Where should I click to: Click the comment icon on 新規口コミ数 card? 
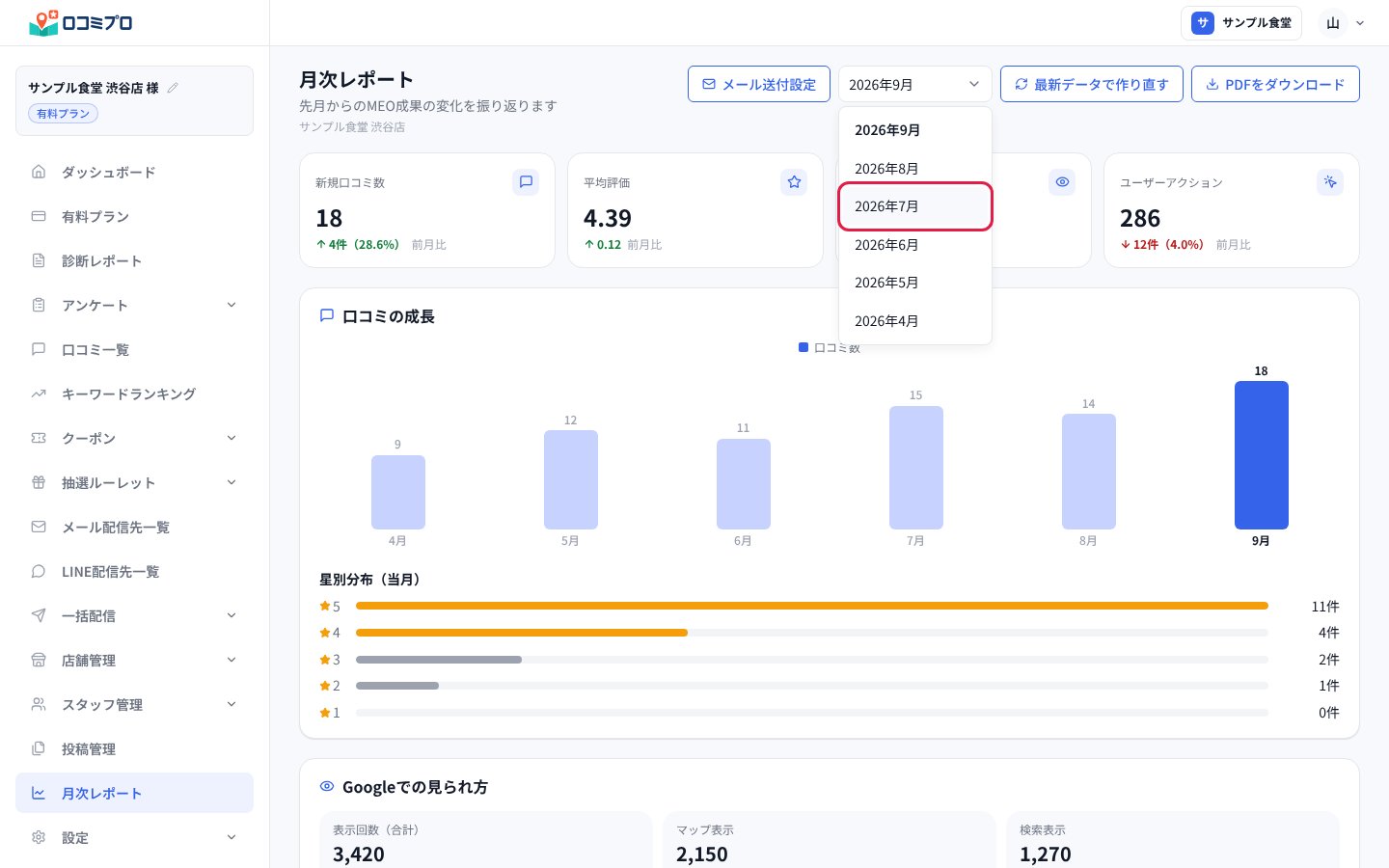point(526,182)
